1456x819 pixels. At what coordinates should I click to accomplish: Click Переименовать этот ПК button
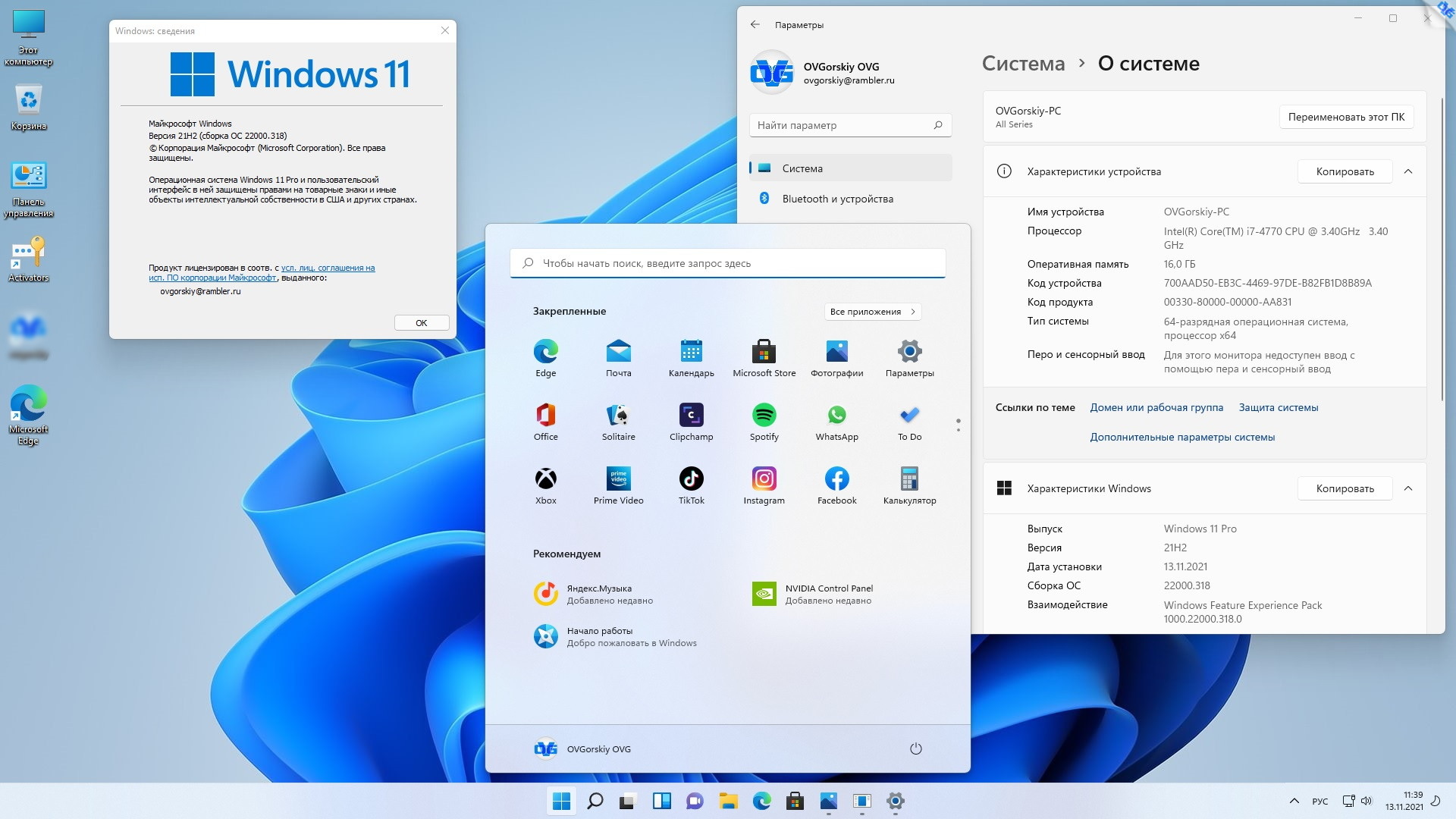(x=1346, y=117)
